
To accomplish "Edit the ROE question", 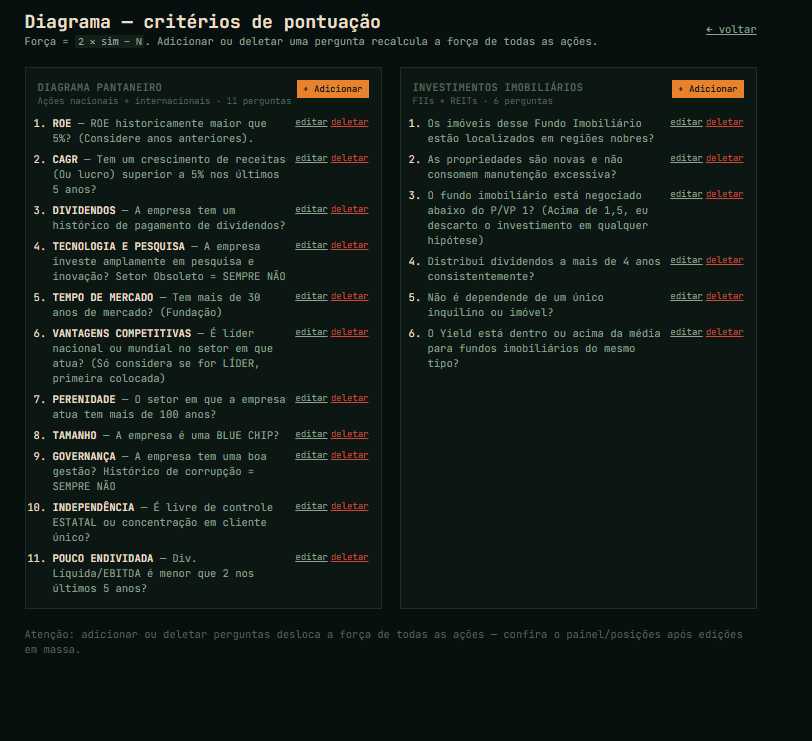I will tap(311, 122).
